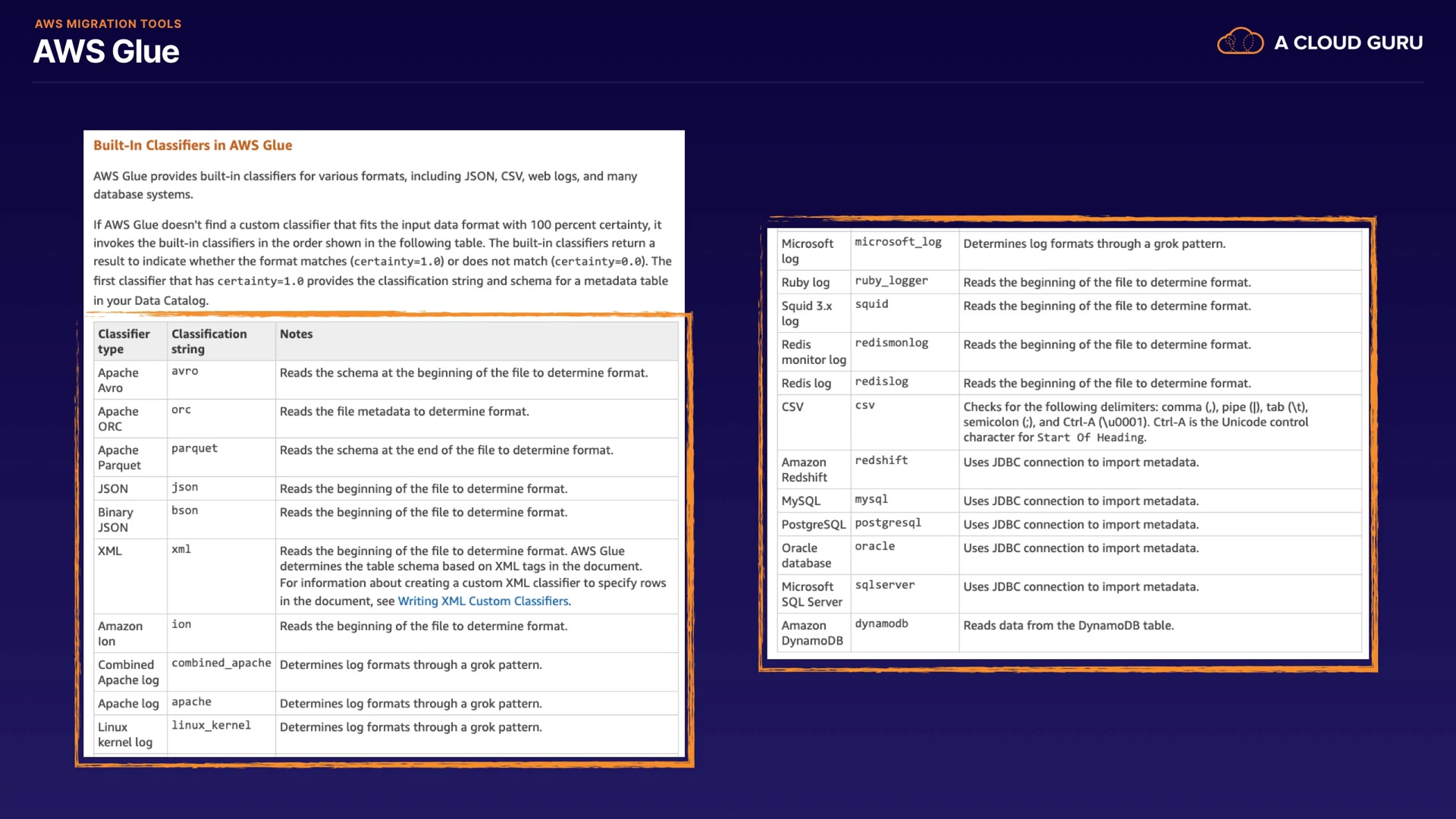Click the redshift classification string

coord(881,460)
